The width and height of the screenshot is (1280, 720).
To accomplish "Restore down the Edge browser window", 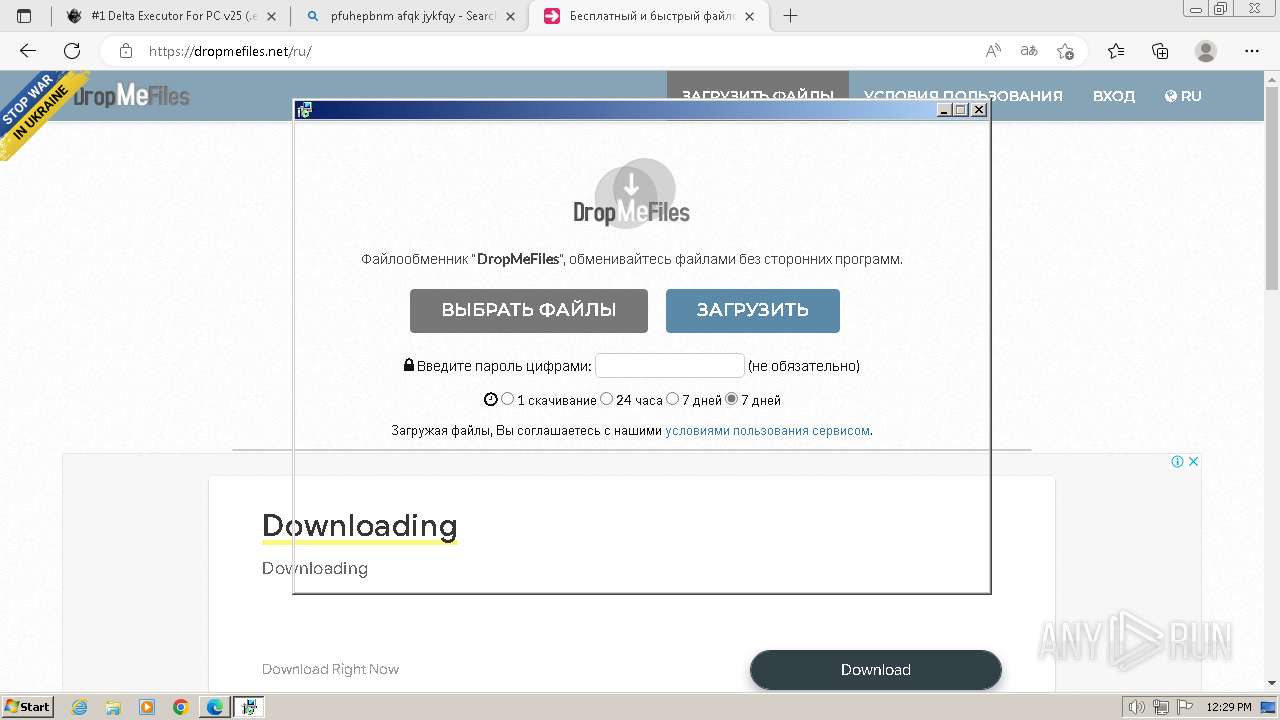I will pyautogui.click(x=1221, y=9).
